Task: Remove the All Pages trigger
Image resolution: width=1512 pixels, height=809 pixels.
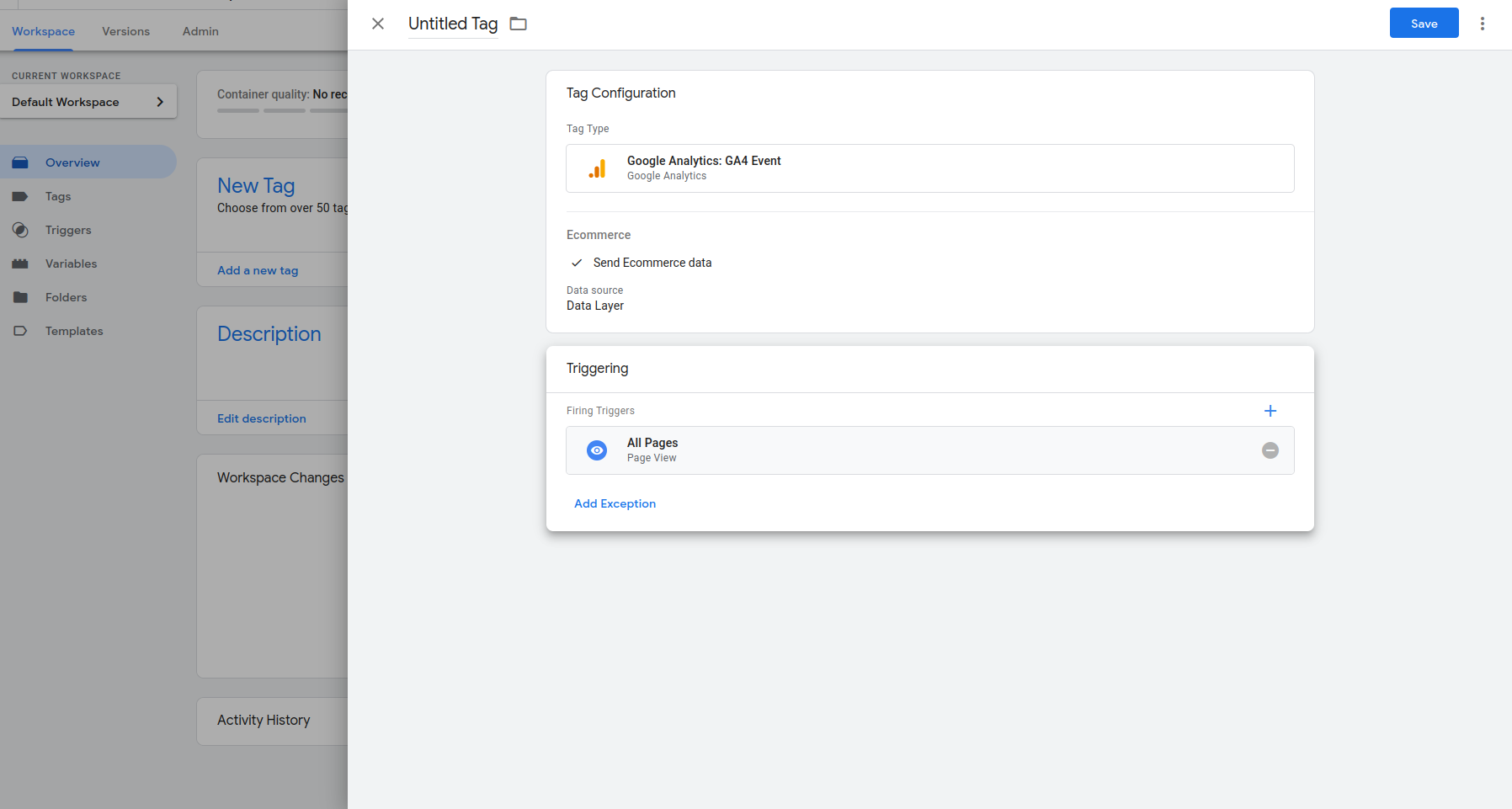Action: 1270,450
